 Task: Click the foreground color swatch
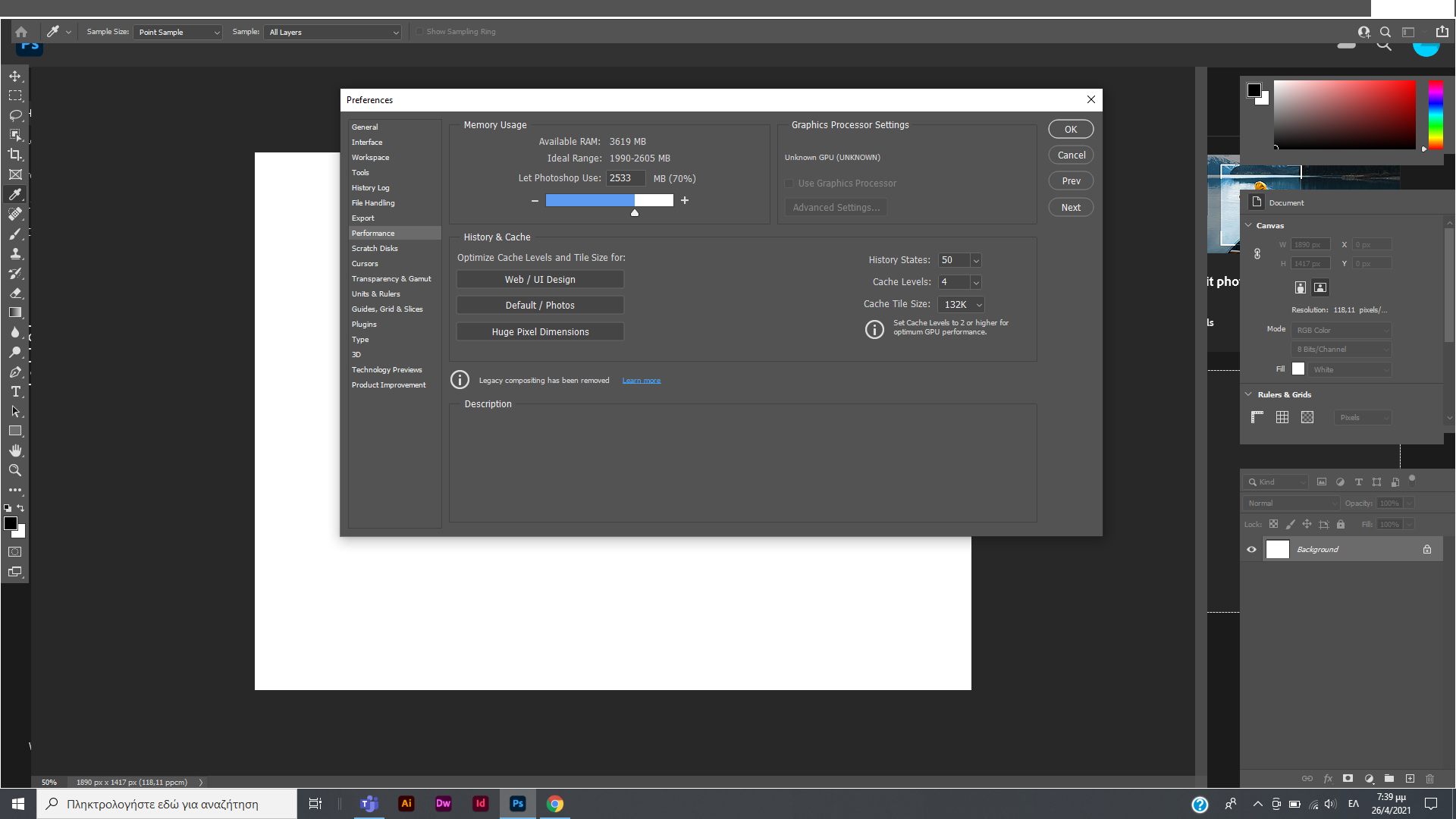coord(11,523)
